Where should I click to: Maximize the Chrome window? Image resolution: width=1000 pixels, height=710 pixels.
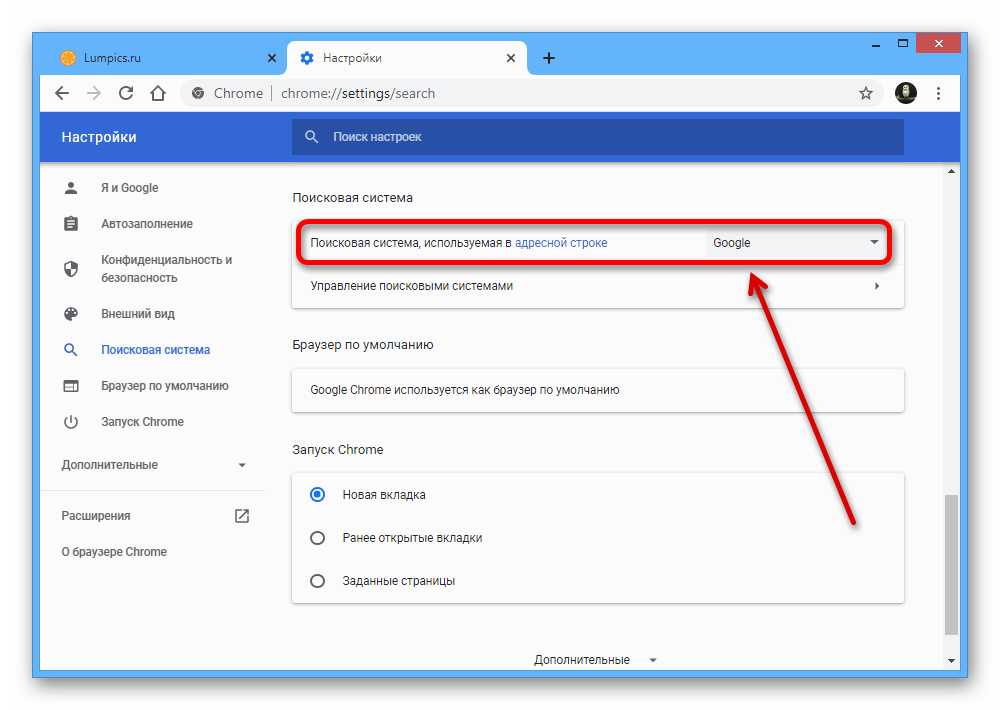pos(902,43)
